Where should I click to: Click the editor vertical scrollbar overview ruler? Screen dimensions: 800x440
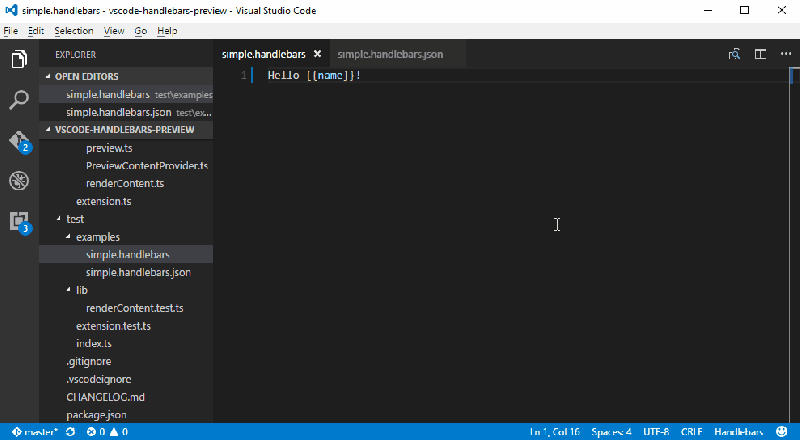pos(794,245)
